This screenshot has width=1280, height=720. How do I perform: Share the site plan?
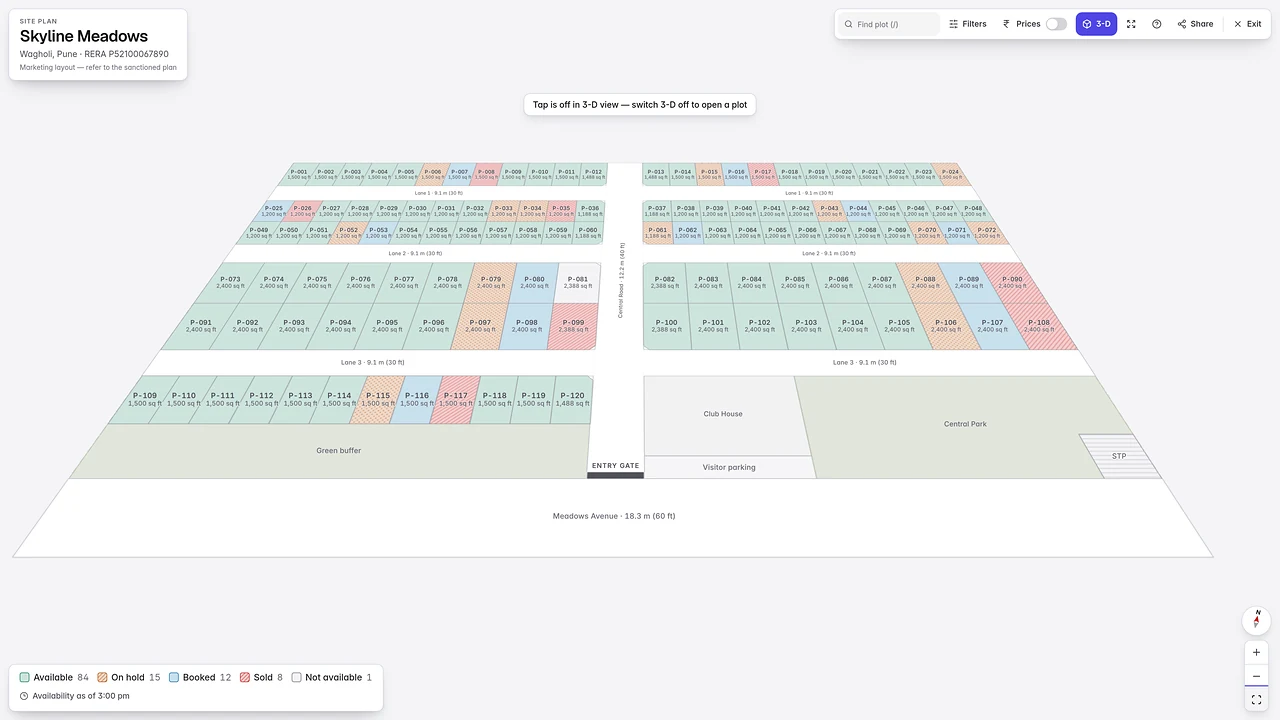tap(1195, 24)
